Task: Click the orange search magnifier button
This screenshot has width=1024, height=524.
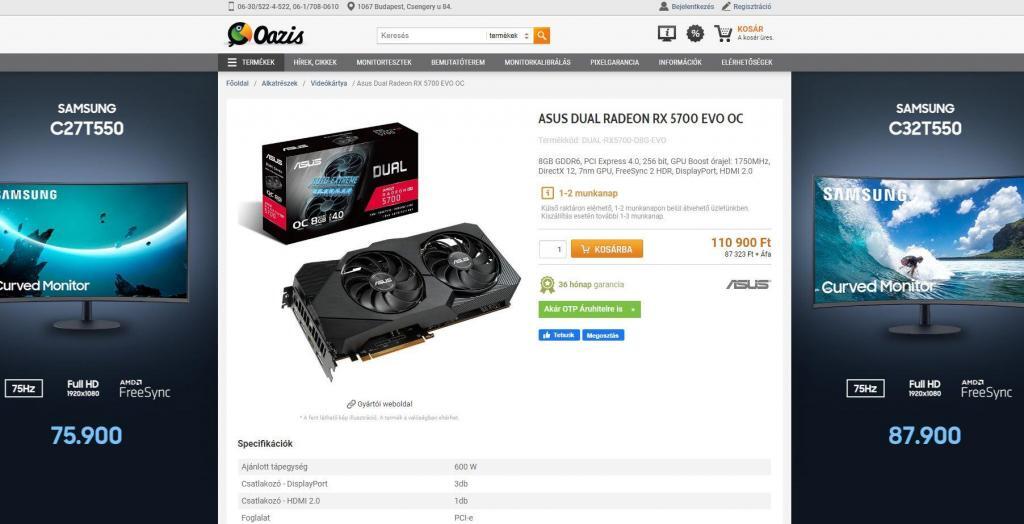Action: point(541,35)
